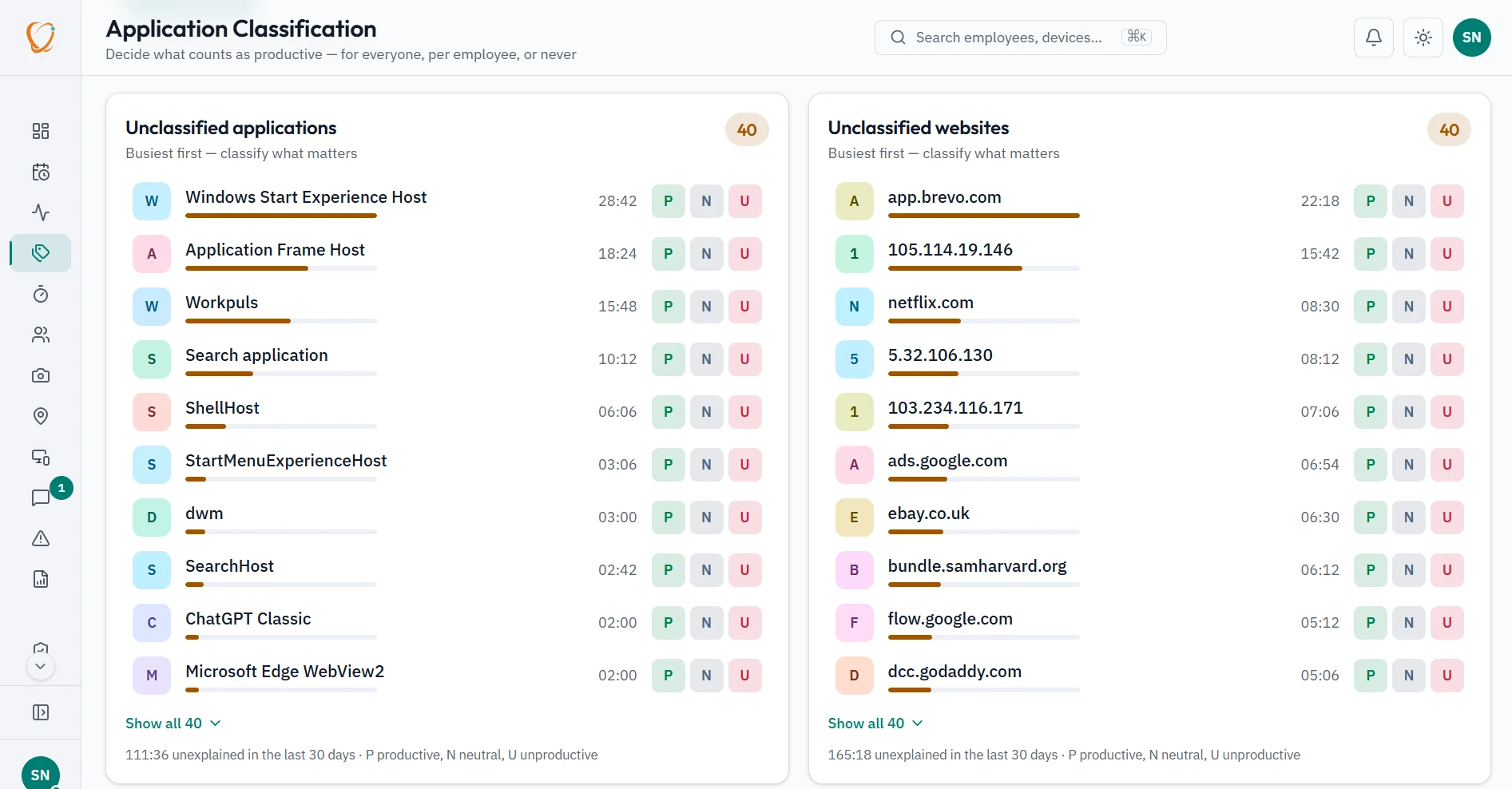Mark flow.google.com as productive
Screen dimensions: 1512x789
coord(1371,623)
